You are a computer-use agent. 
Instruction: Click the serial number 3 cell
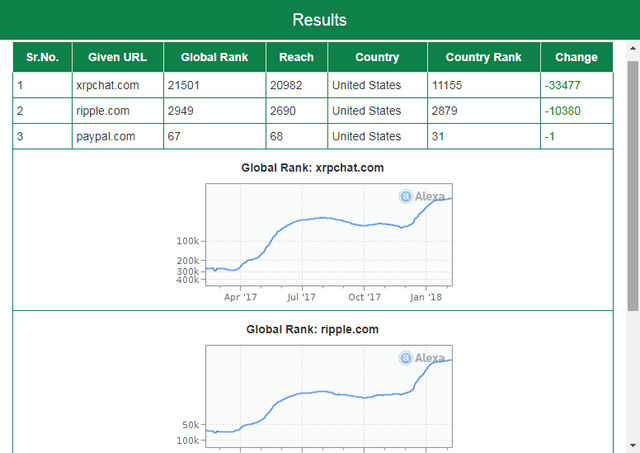42,136
